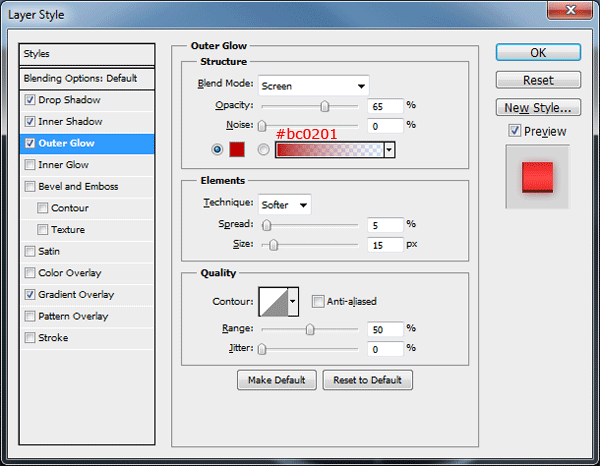Click the contour curve thumbnail

(x=274, y=301)
